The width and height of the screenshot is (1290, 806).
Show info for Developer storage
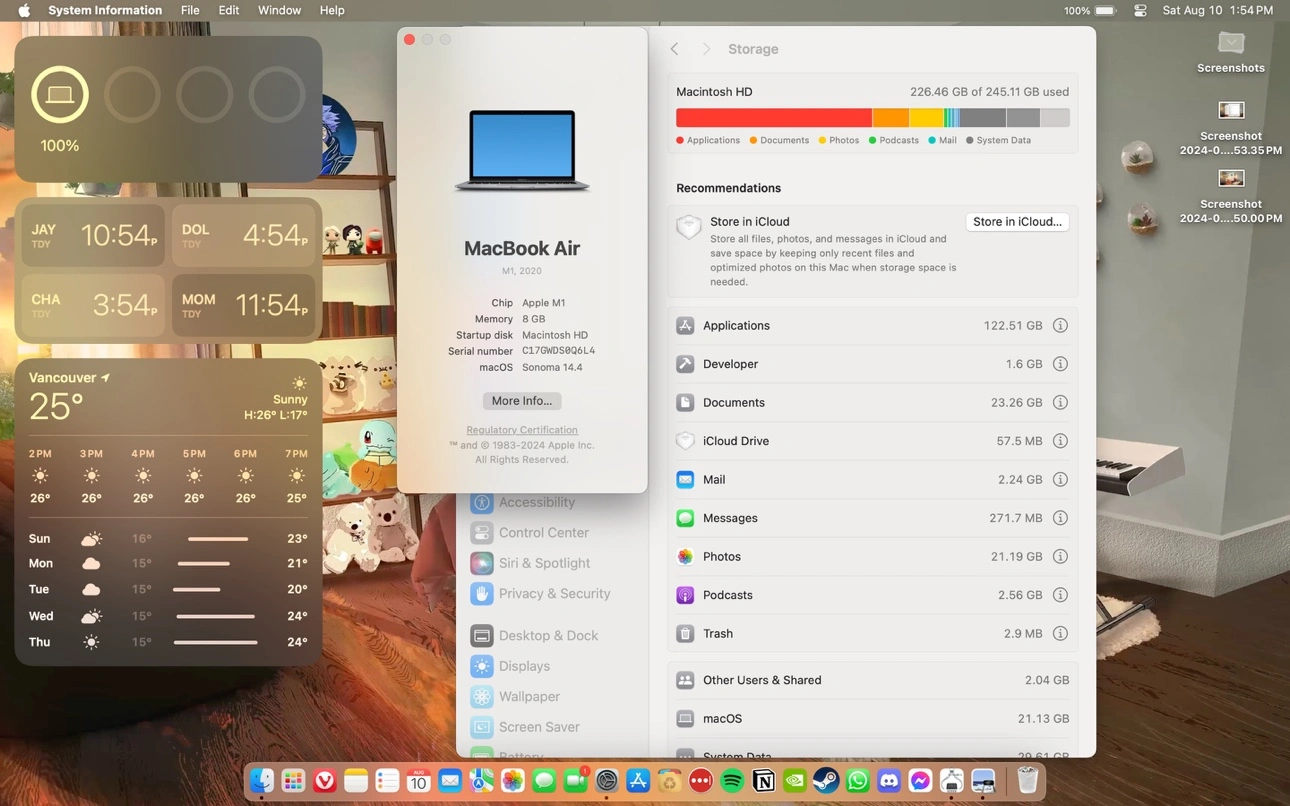pos(1060,364)
